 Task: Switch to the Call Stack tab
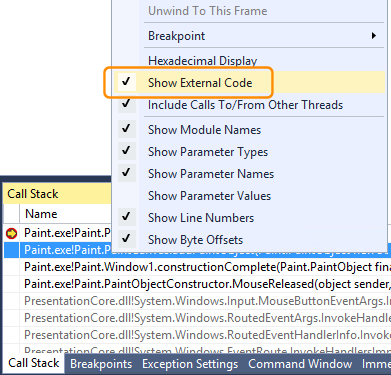coord(34,363)
